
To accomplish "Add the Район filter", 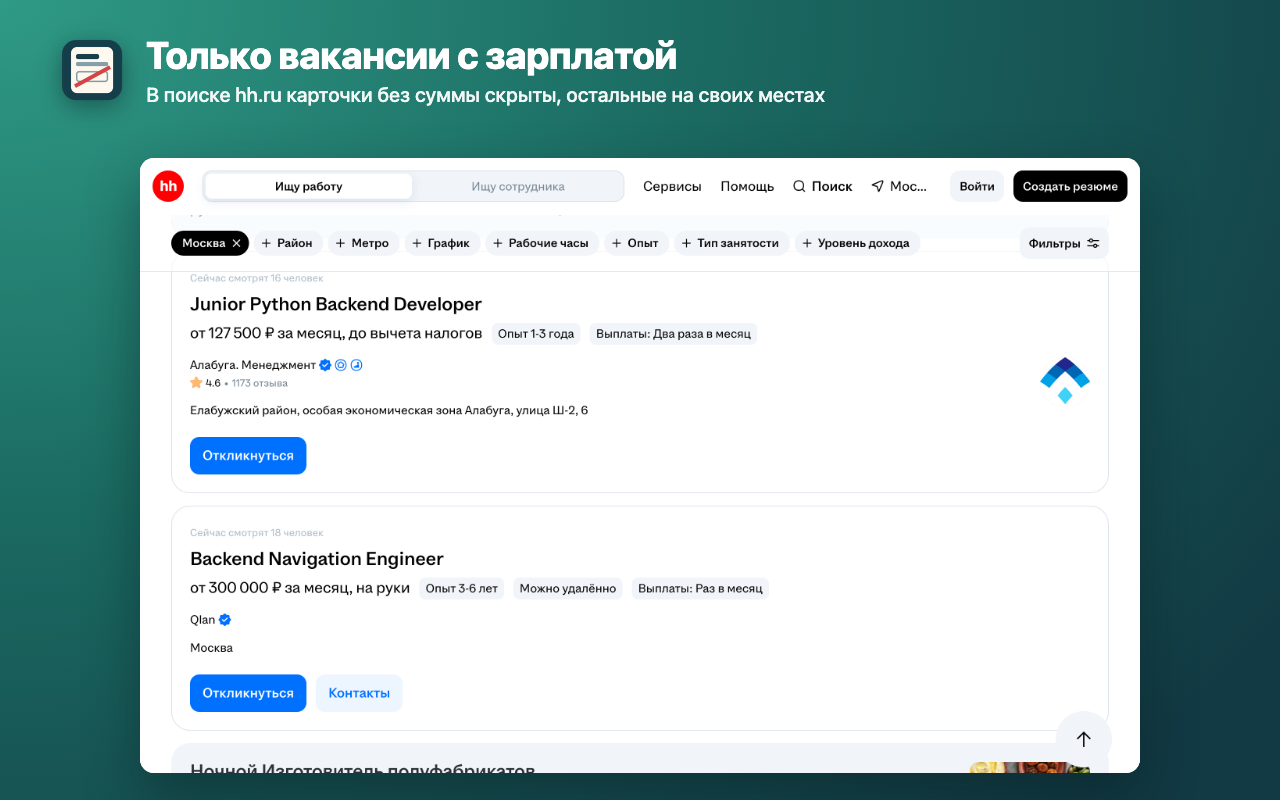I will pos(290,243).
